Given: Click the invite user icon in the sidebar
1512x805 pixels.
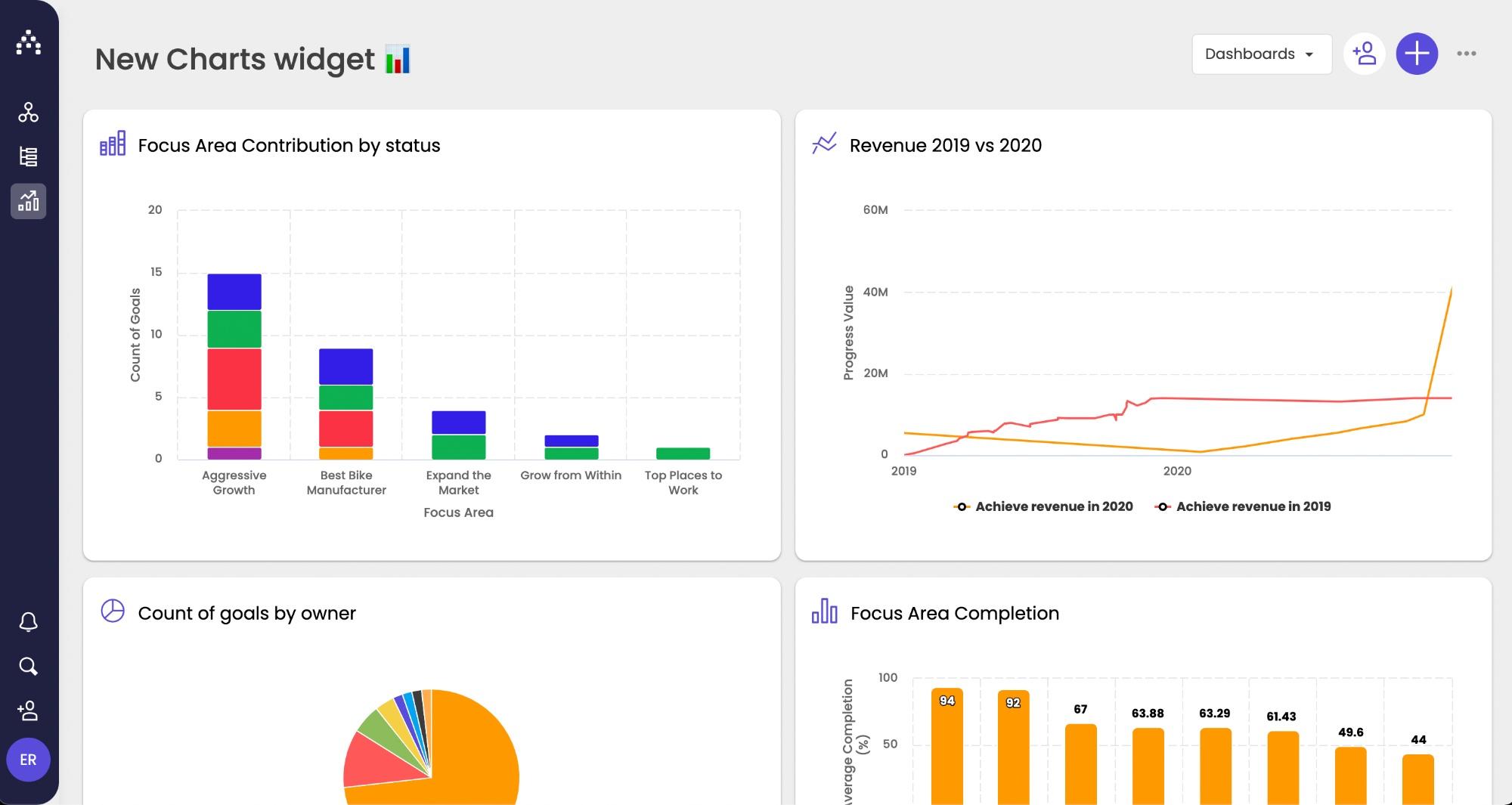Looking at the screenshot, I should pyautogui.click(x=29, y=711).
